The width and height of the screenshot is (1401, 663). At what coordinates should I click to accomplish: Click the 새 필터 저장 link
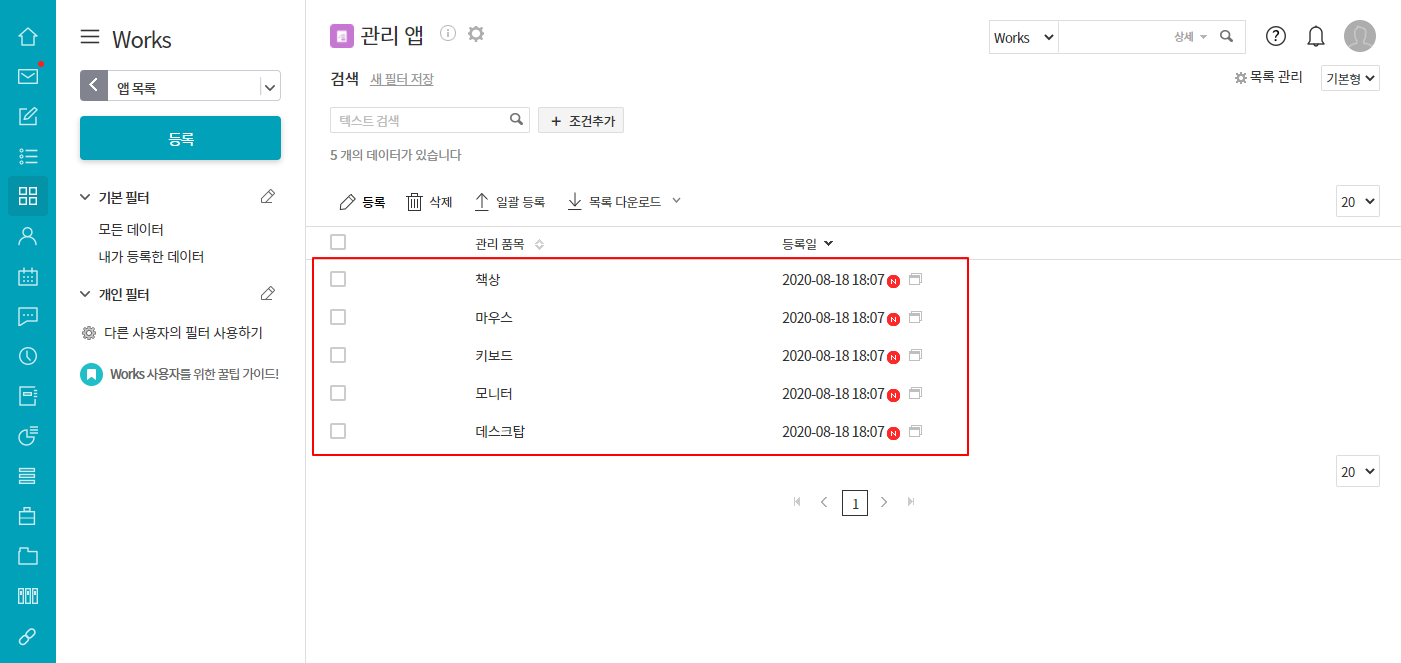[402, 79]
